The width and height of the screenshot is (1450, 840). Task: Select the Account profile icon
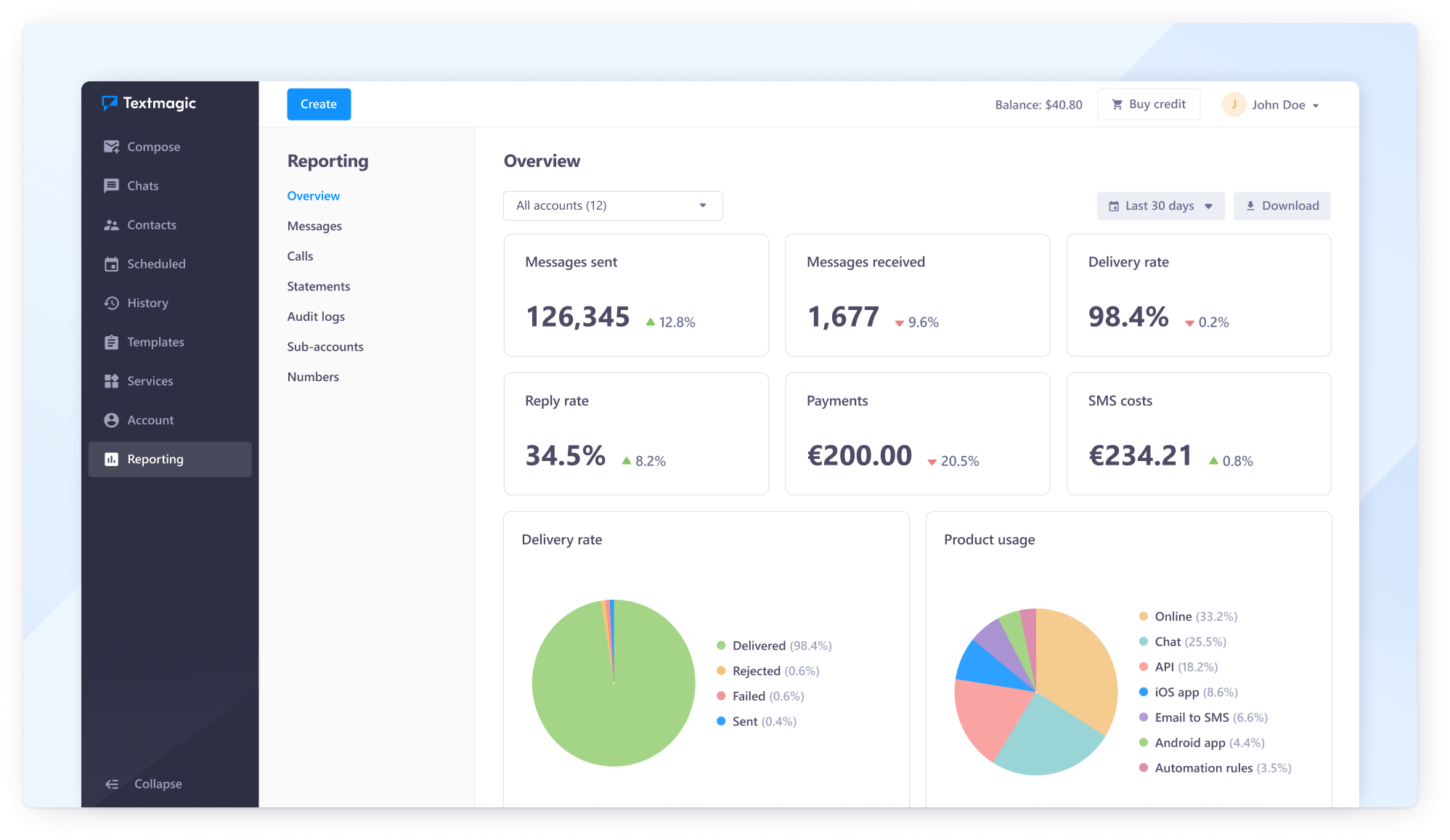[111, 420]
